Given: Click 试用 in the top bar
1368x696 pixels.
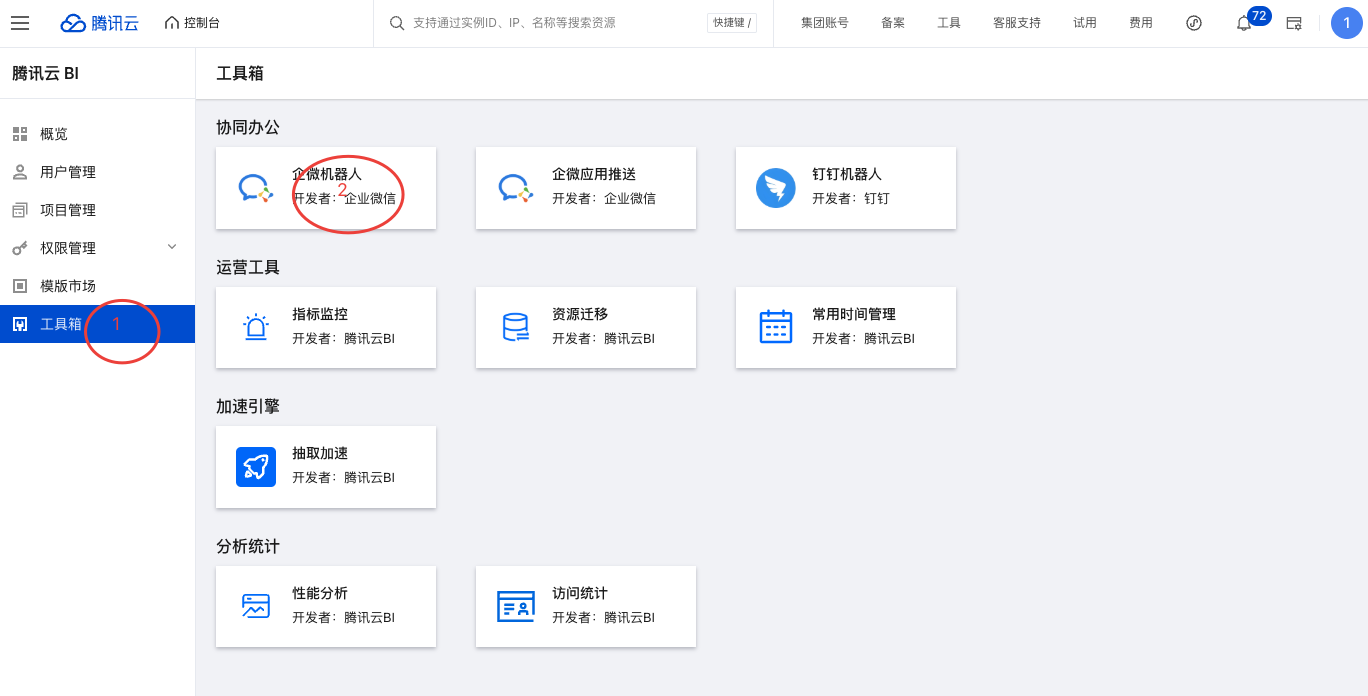Looking at the screenshot, I should pos(1085,23).
